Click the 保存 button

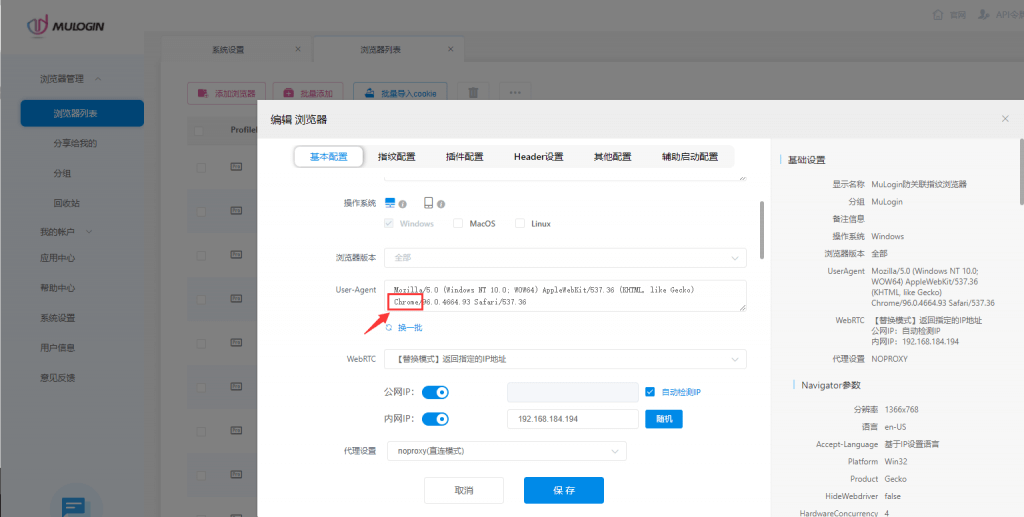point(564,490)
